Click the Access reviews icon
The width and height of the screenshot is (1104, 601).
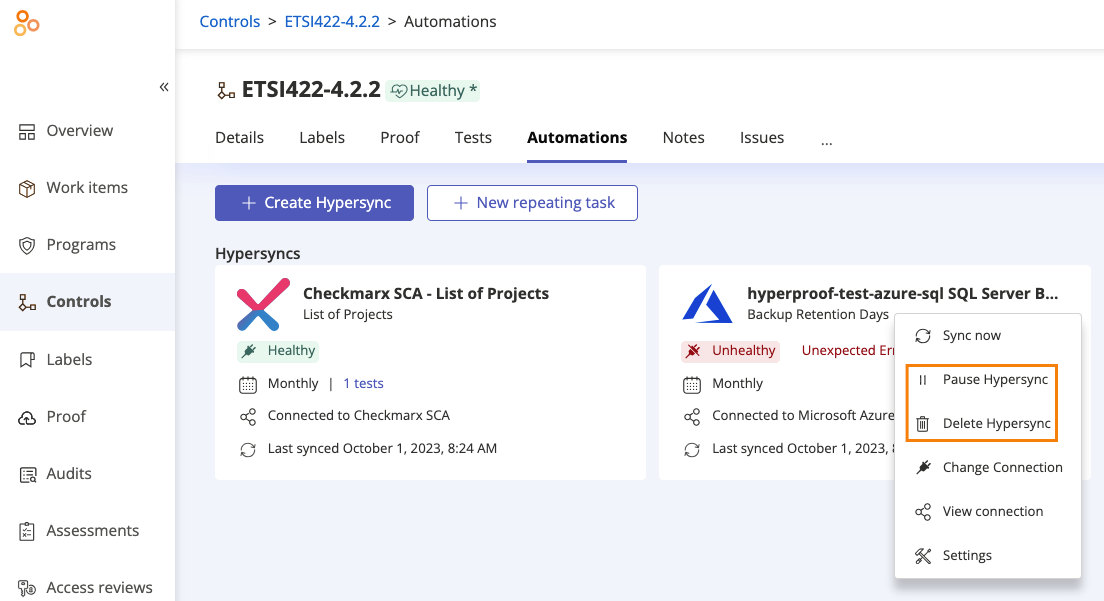27,588
